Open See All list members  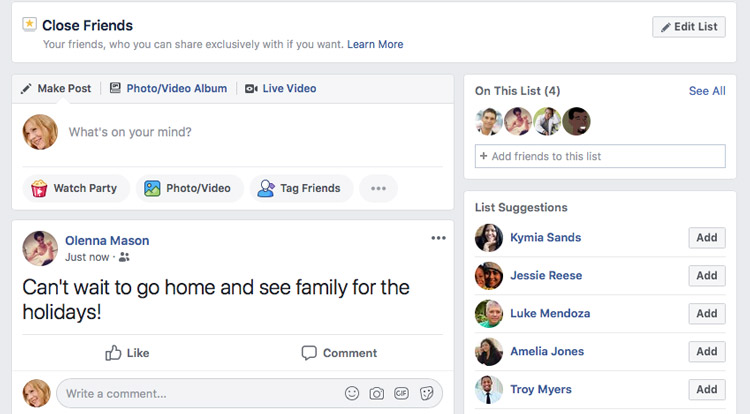pyautogui.click(x=707, y=91)
